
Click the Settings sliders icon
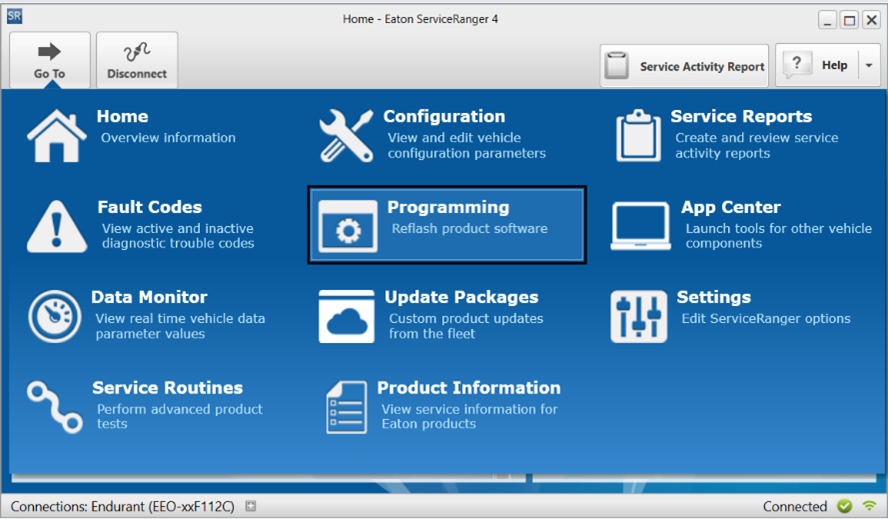point(638,317)
